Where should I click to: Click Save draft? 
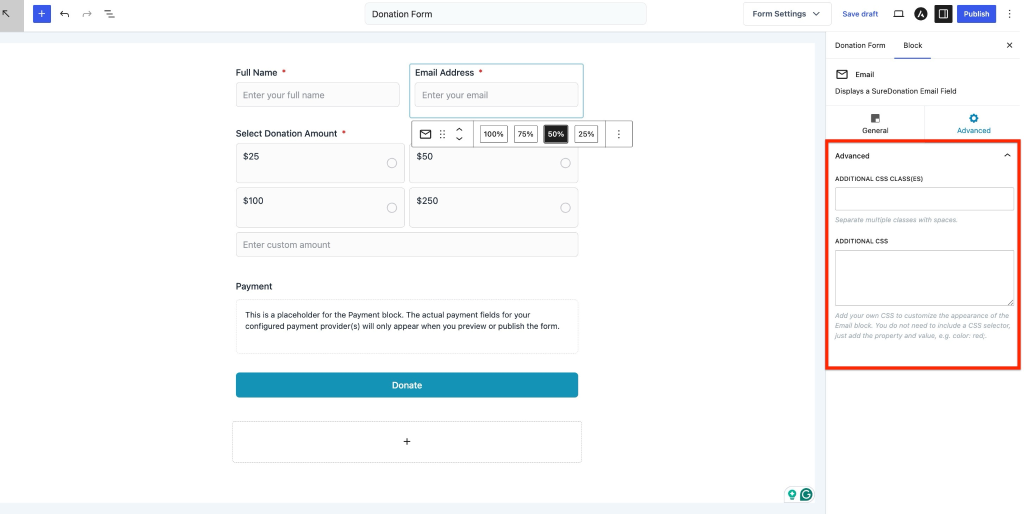click(860, 14)
